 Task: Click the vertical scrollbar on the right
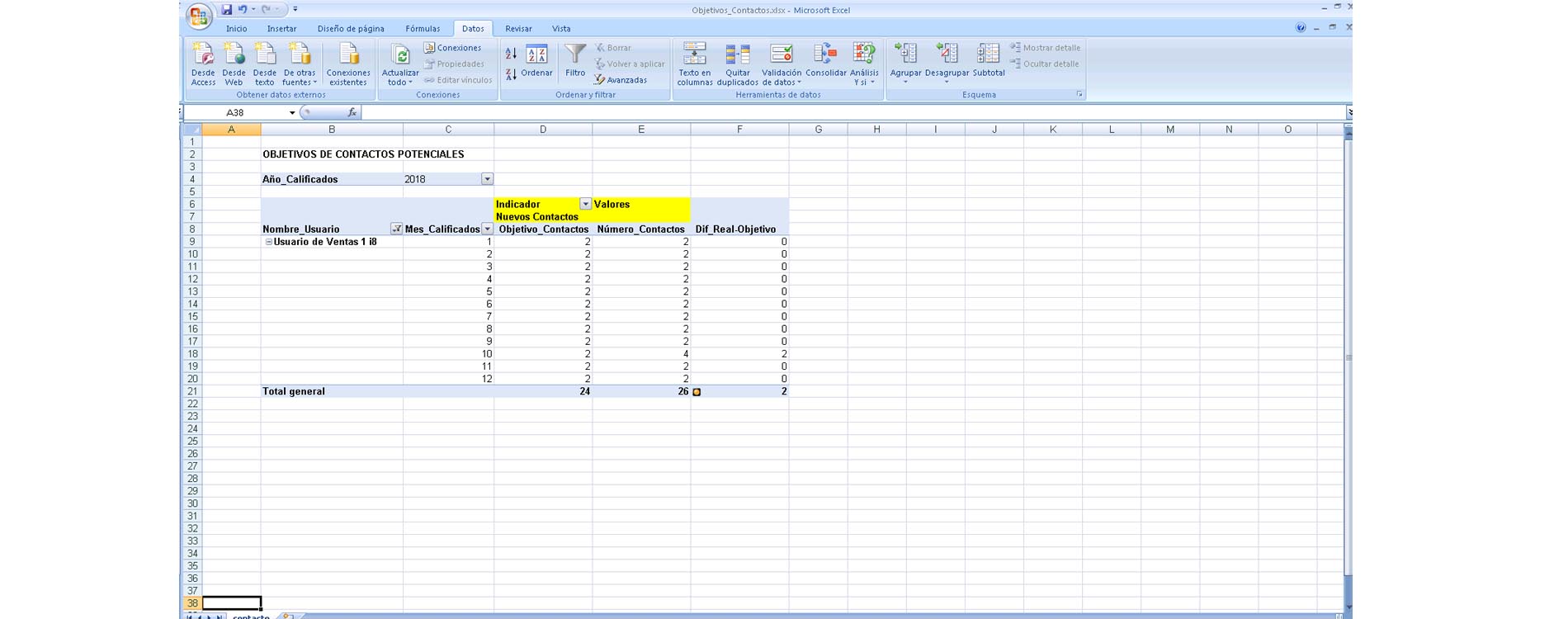pos(1348,357)
